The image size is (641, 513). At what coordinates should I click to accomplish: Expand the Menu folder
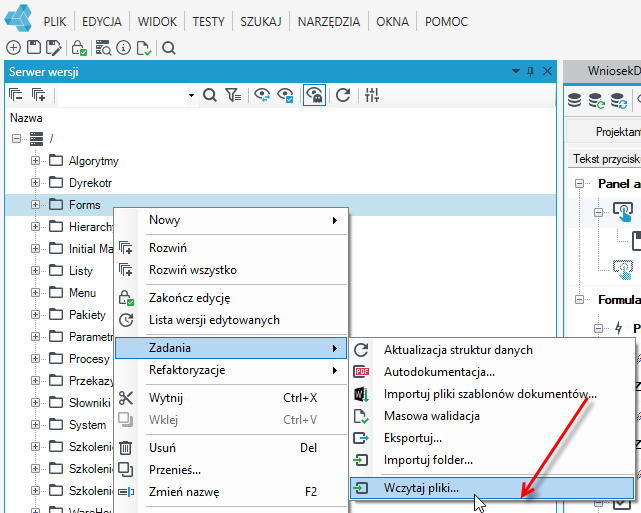point(35,293)
